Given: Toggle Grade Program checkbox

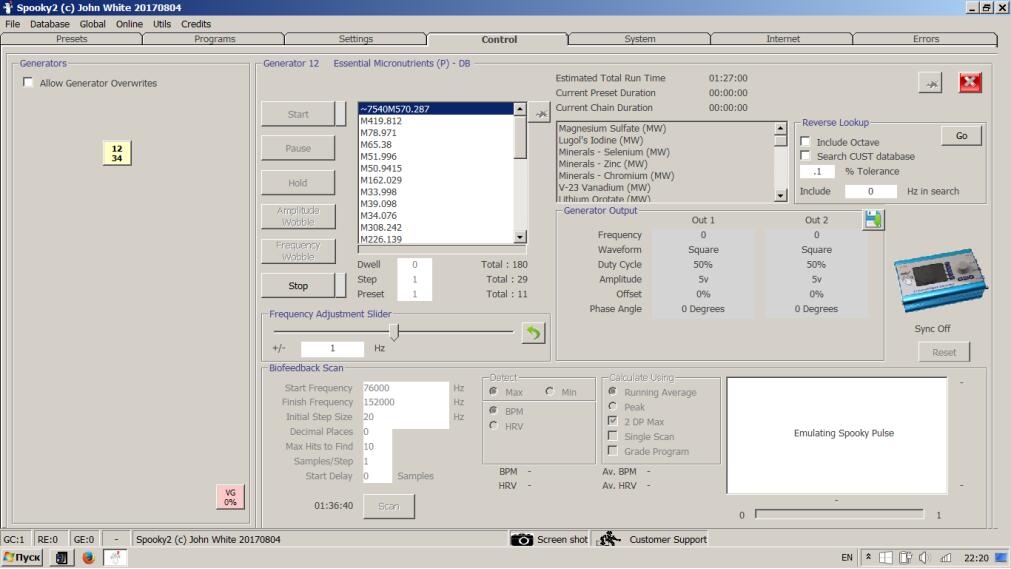Looking at the screenshot, I should [x=613, y=451].
